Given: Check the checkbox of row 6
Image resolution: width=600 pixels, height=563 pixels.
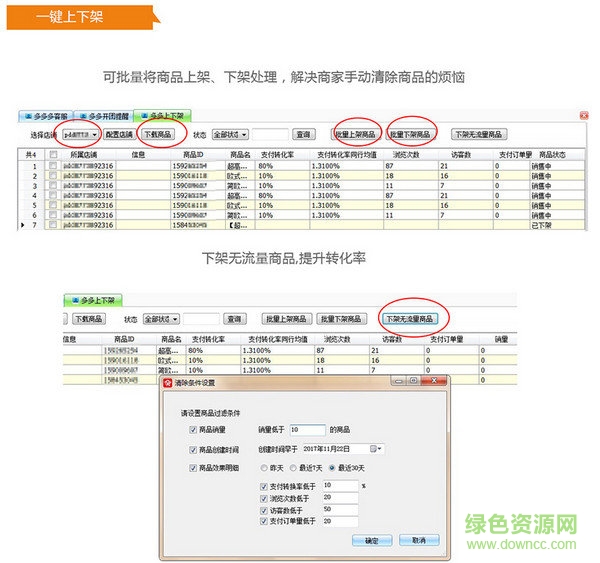Looking at the screenshot, I should pos(53,215).
